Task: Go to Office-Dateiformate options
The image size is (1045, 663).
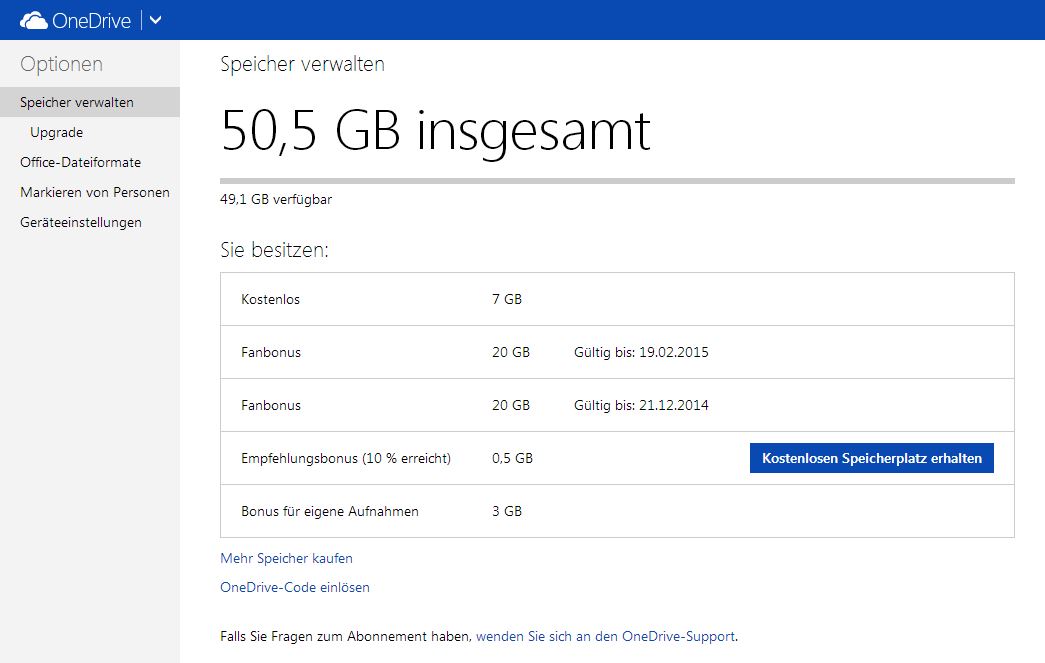Action: coord(80,162)
